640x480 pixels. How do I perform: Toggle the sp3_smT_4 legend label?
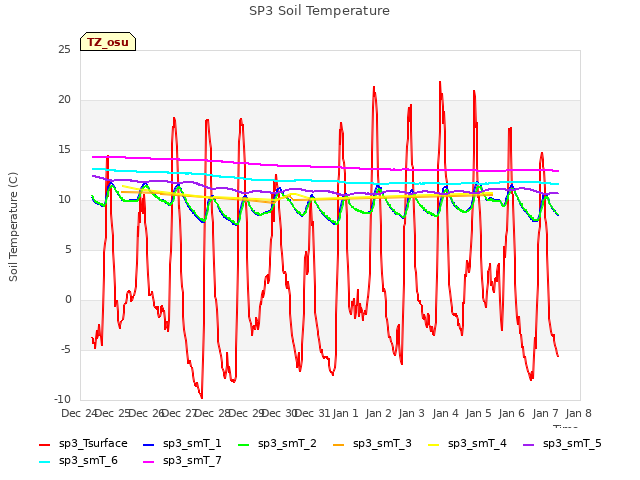click(x=477, y=444)
